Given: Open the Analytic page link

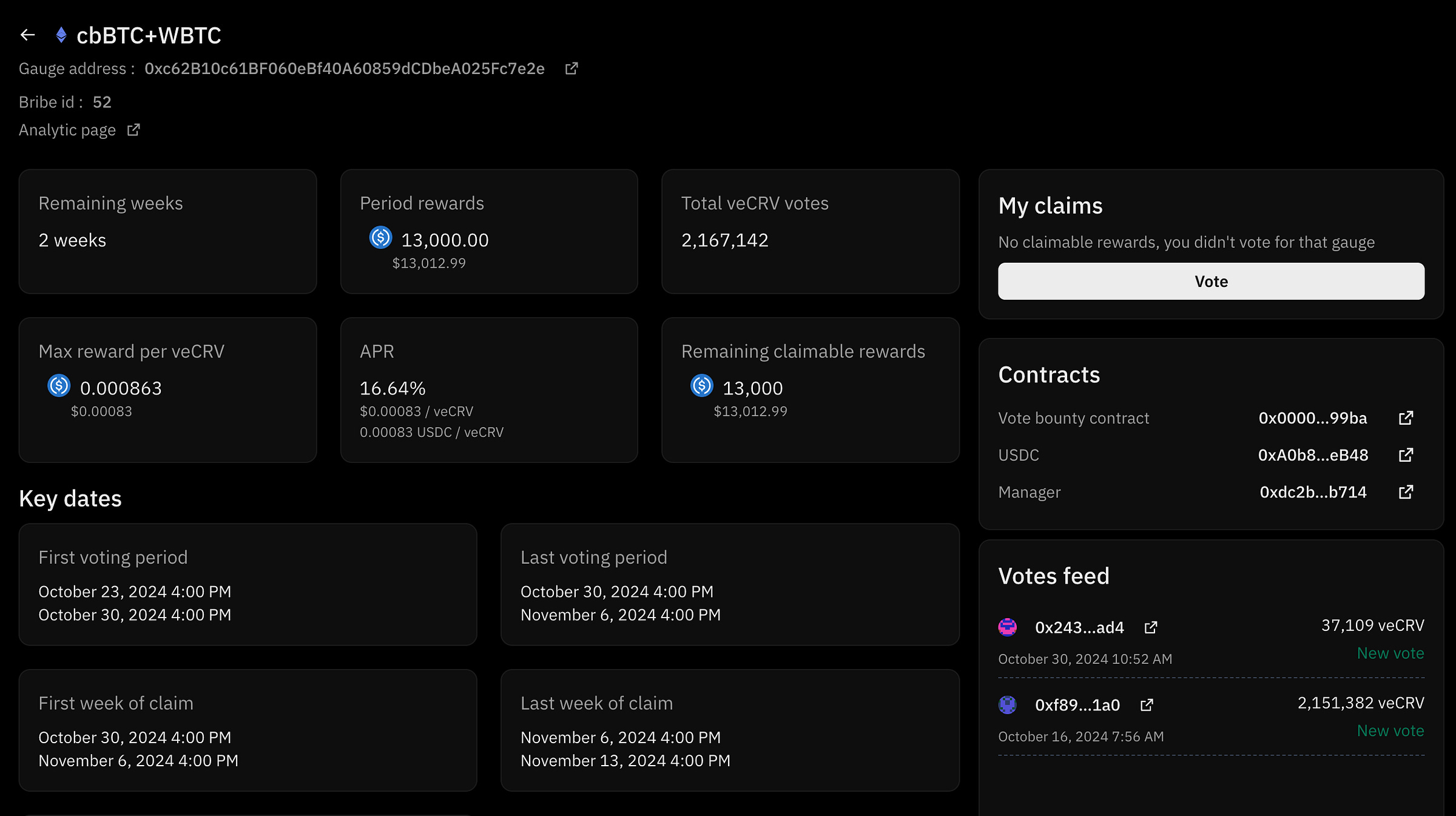Looking at the screenshot, I should pos(67,130).
